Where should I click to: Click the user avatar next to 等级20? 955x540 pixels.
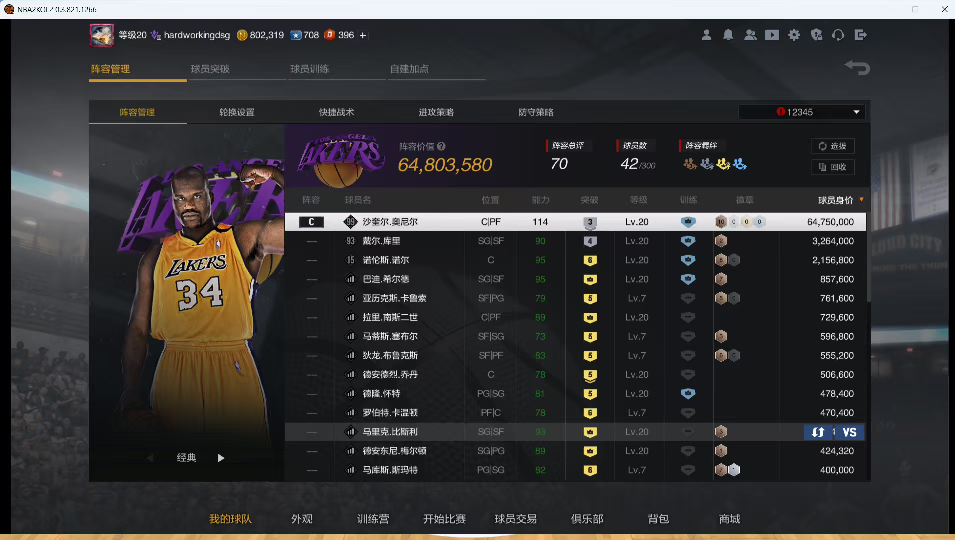[x=102, y=35]
